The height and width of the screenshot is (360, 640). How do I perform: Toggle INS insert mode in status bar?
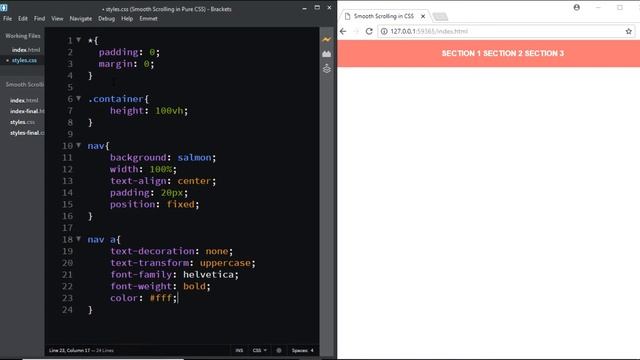click(x=239, y=350)
